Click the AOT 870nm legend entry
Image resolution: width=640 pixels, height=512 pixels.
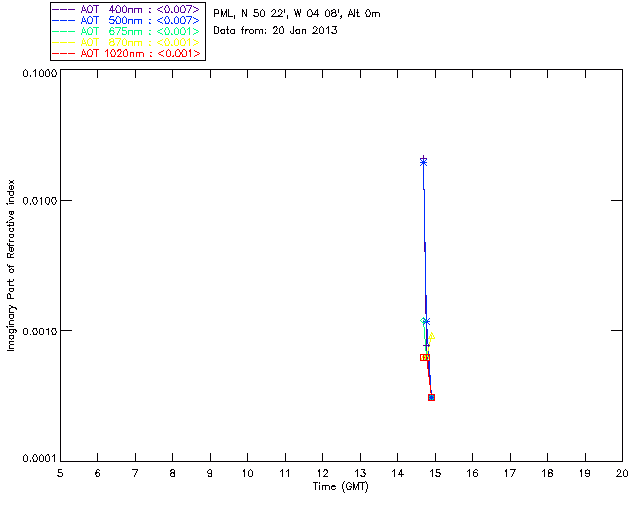pos(128,42)
